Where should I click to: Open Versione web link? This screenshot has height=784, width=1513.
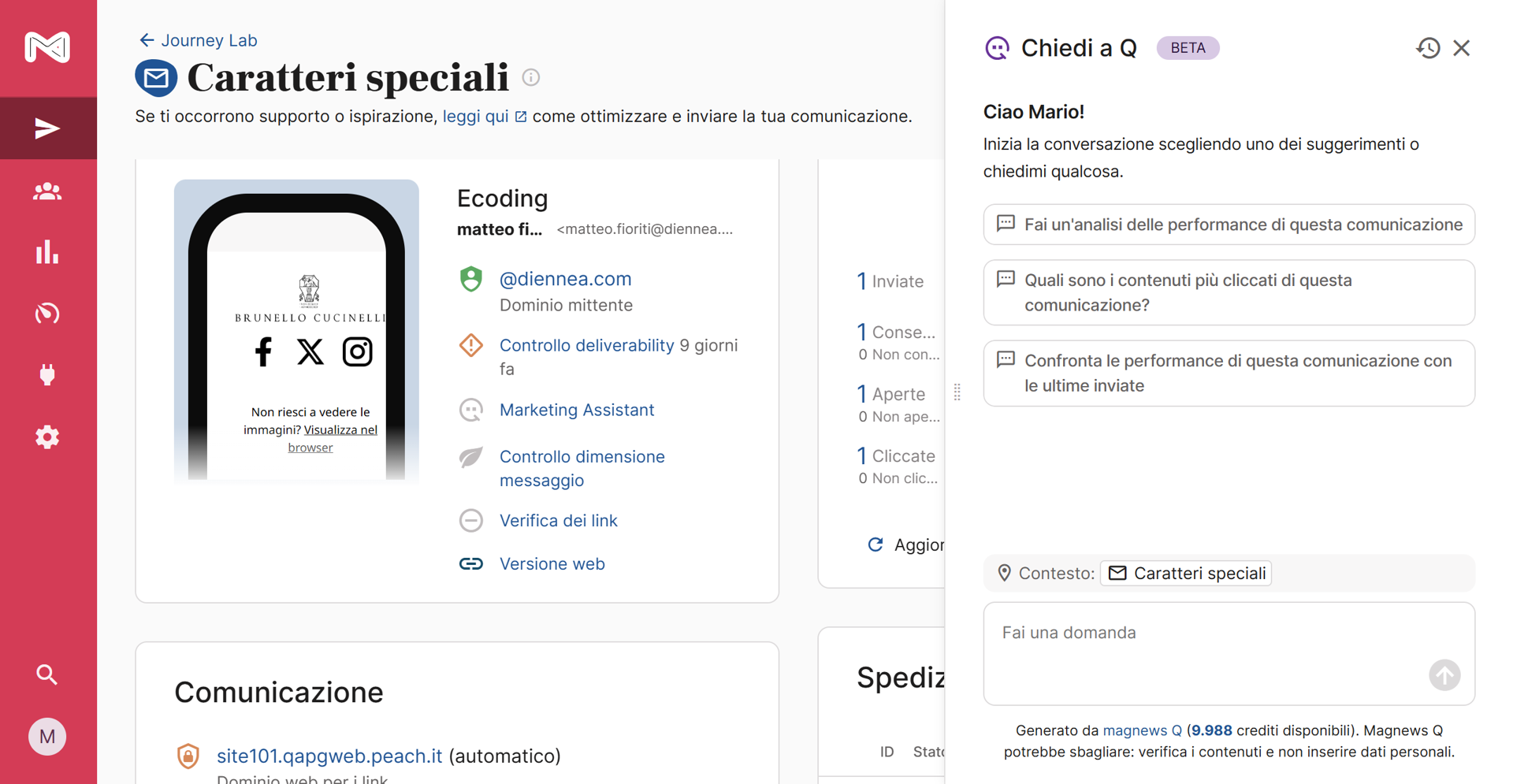point(552,563)
